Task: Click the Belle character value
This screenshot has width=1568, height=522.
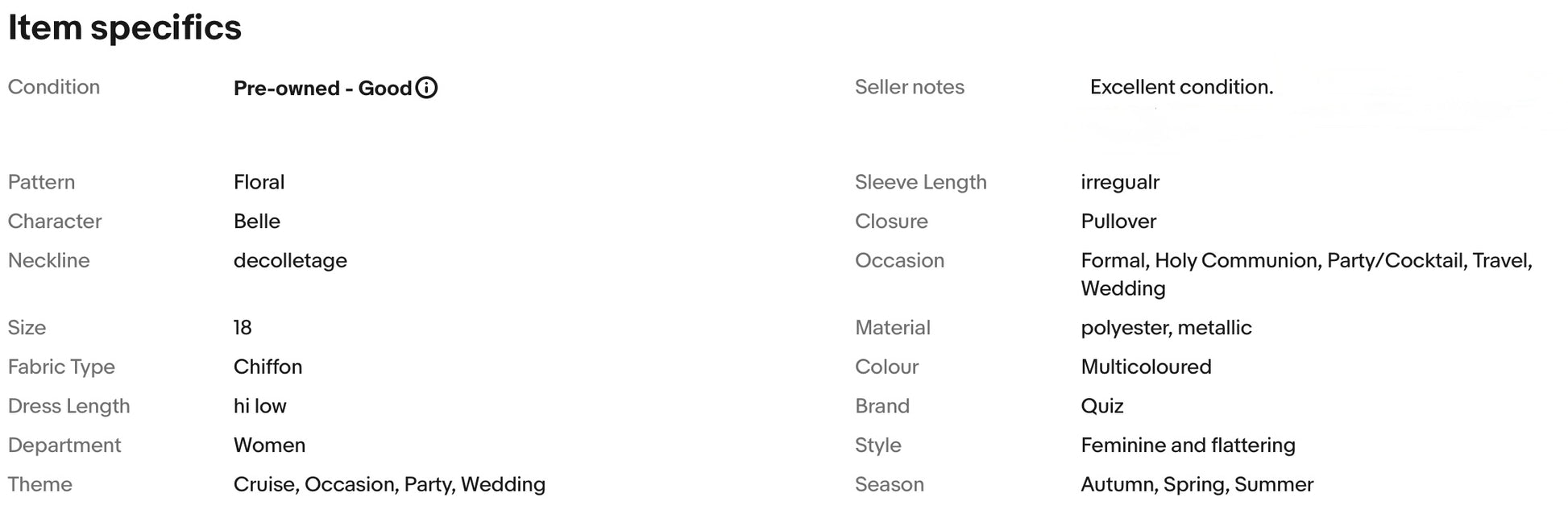Action: point(257,222)
